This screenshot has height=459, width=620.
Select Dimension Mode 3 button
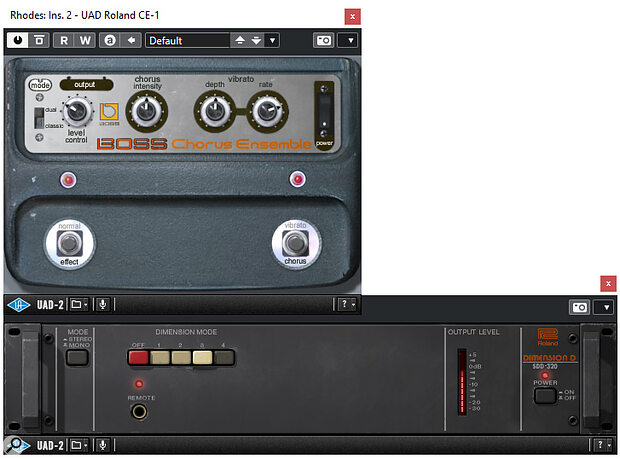click(x=202, y=357)
